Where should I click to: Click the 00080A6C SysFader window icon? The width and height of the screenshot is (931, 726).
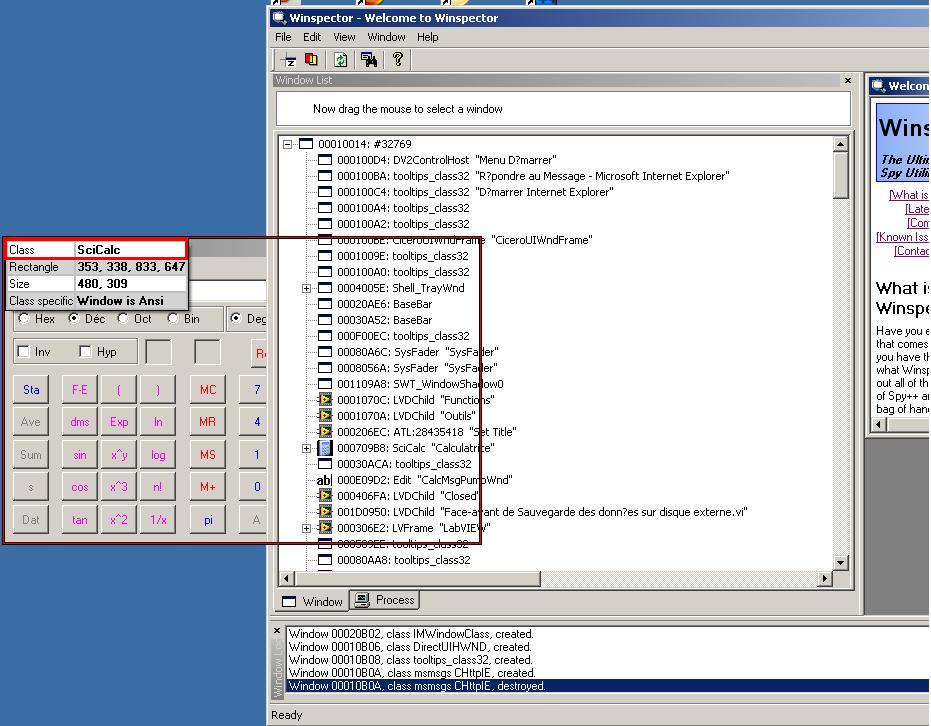pos(325,352)
